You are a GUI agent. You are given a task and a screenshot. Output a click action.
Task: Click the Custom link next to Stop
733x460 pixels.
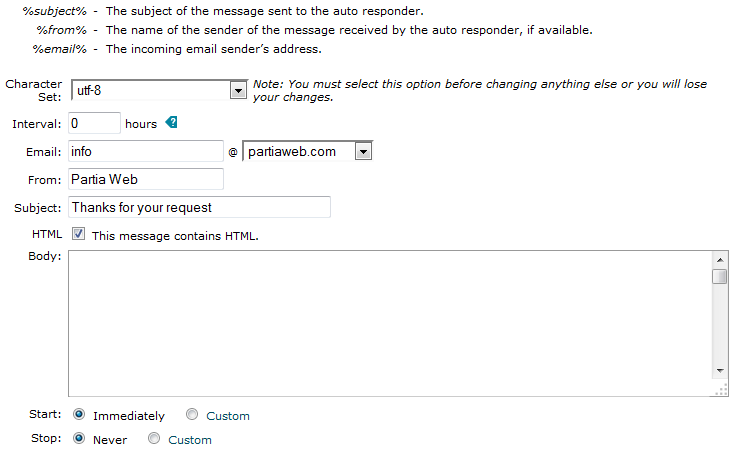190,440
